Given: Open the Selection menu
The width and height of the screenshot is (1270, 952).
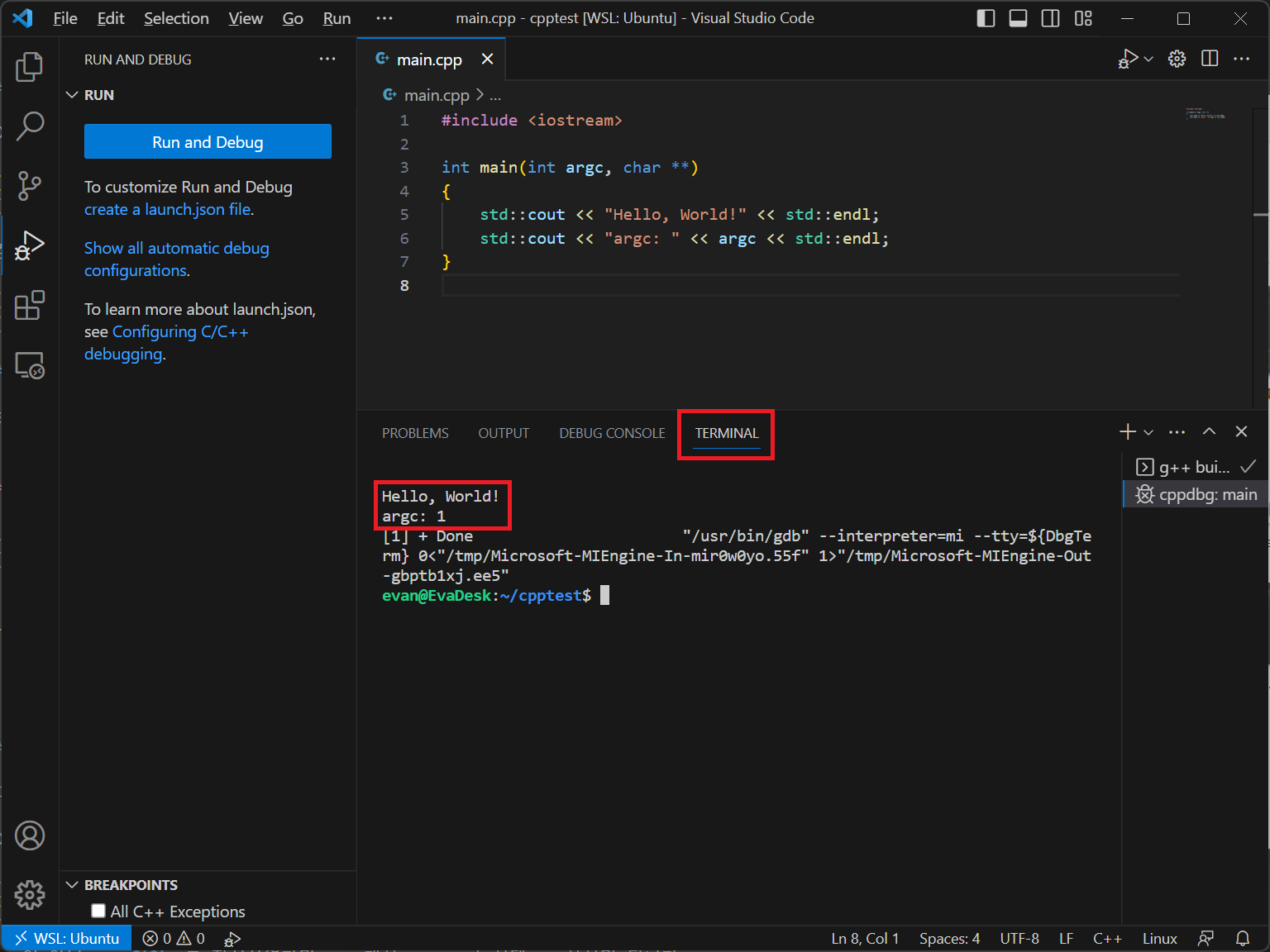Looking at the screenshot, I should point(176,18).
